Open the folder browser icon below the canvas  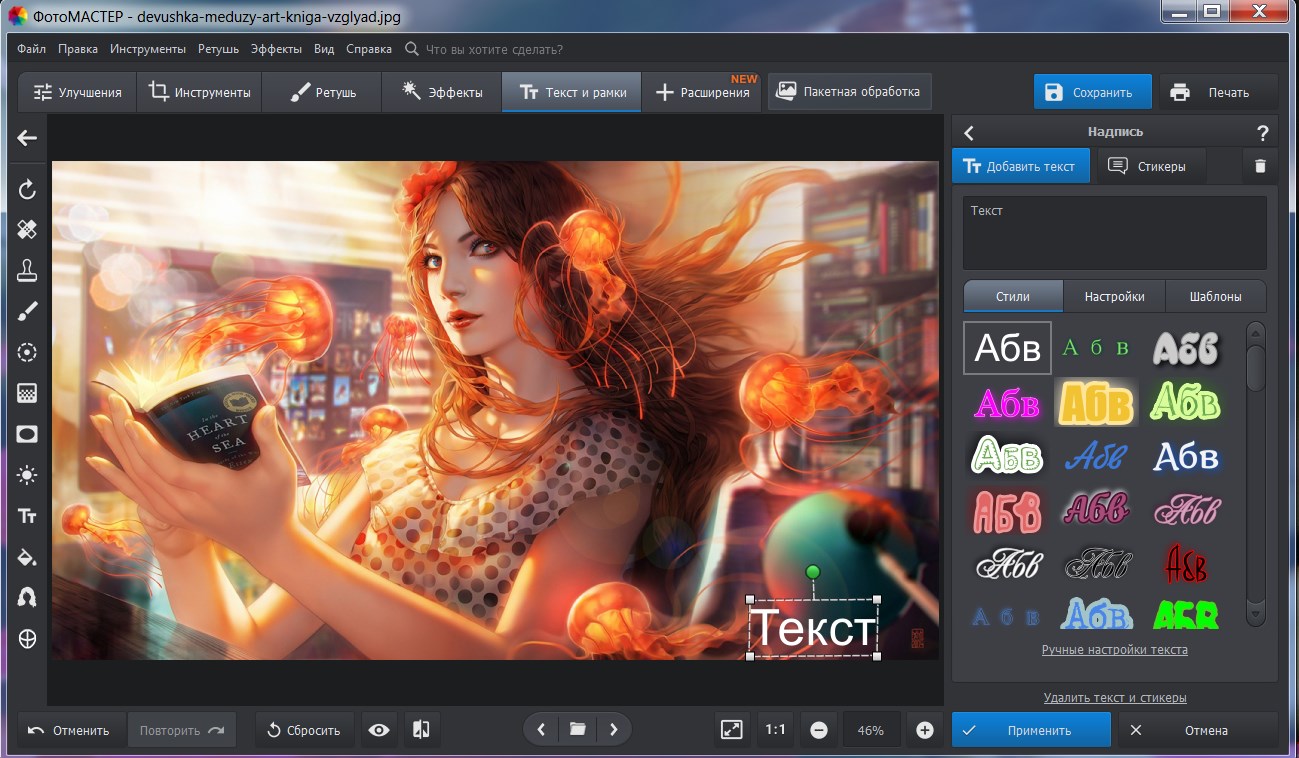[577, 730]
